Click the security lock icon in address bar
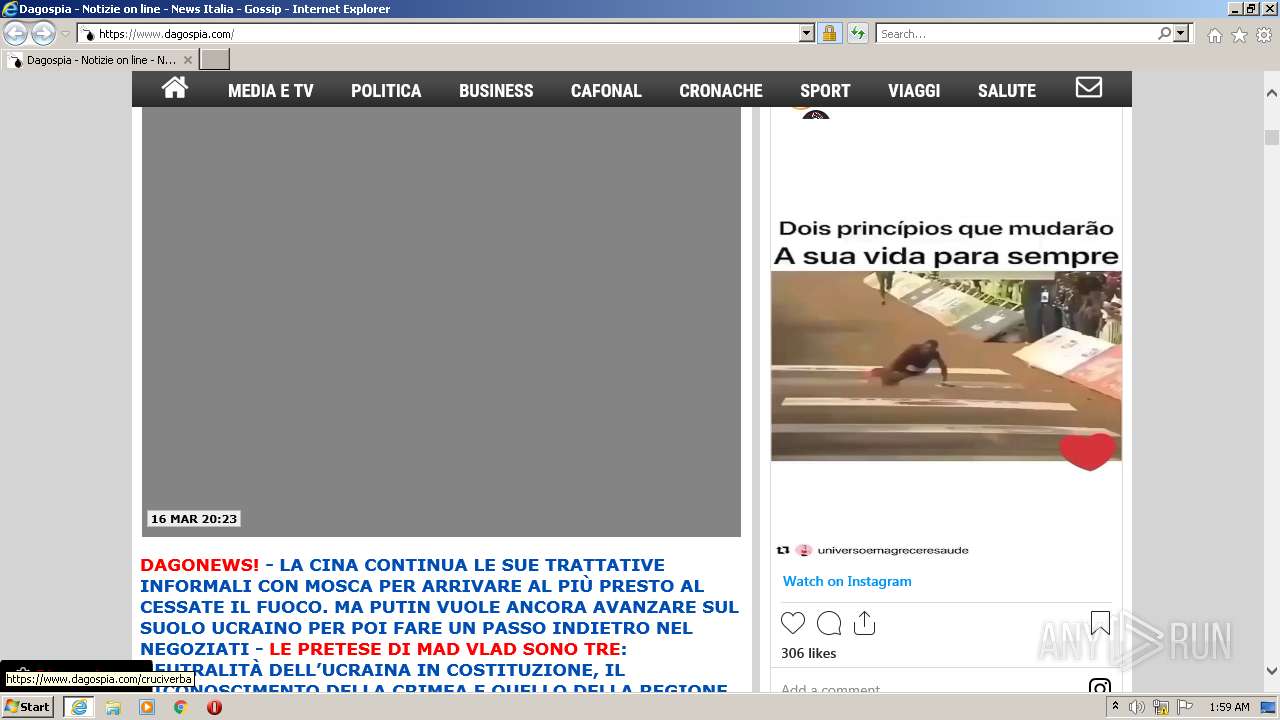Viewport: 1280px width, 720px height. [x=829, y=34]
